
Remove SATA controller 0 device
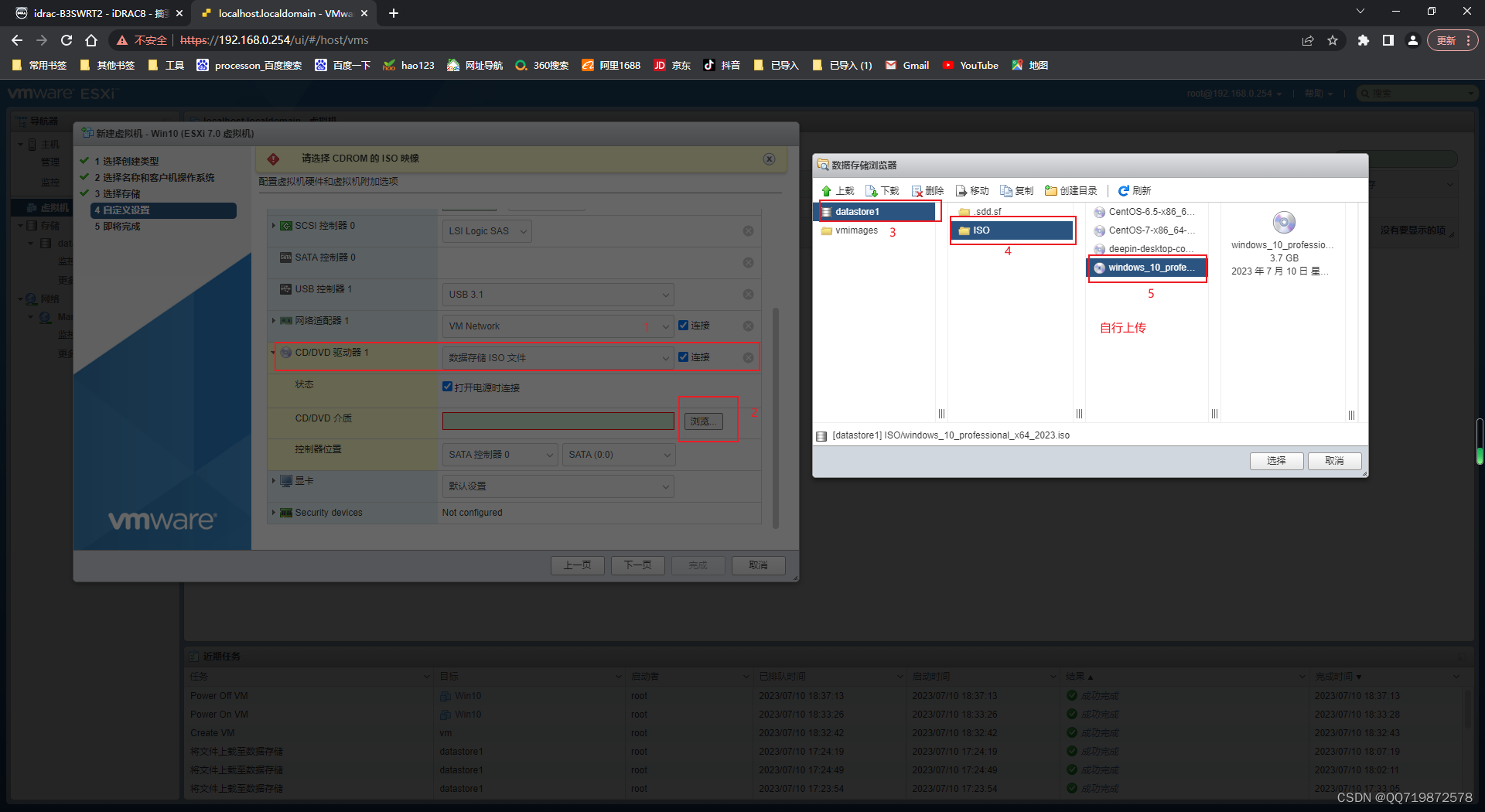point(748,263)
